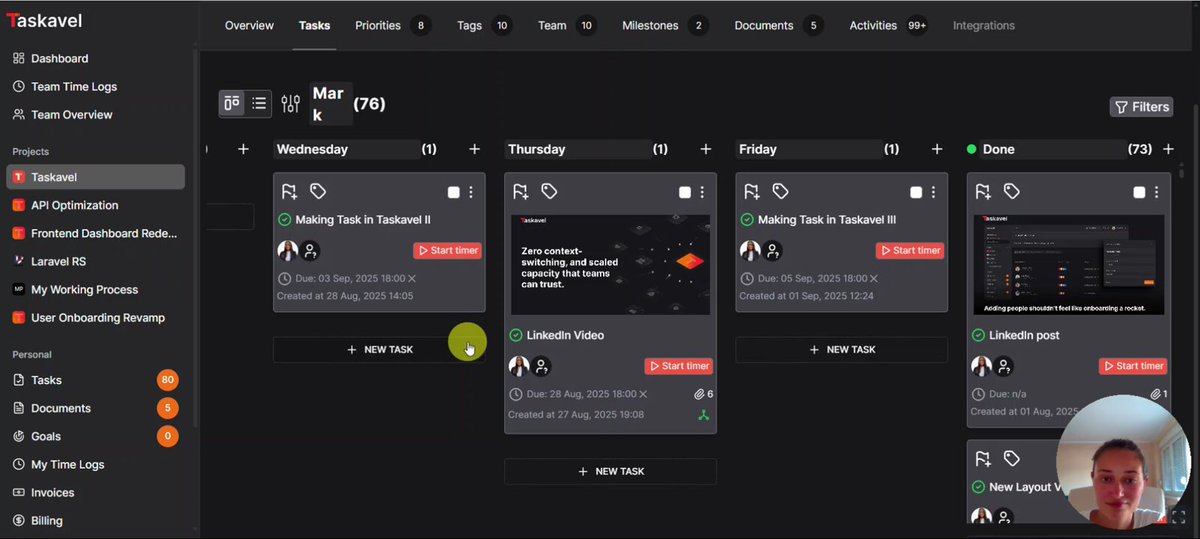
Task: Add task to Friday column
Action: click(937, 149)
